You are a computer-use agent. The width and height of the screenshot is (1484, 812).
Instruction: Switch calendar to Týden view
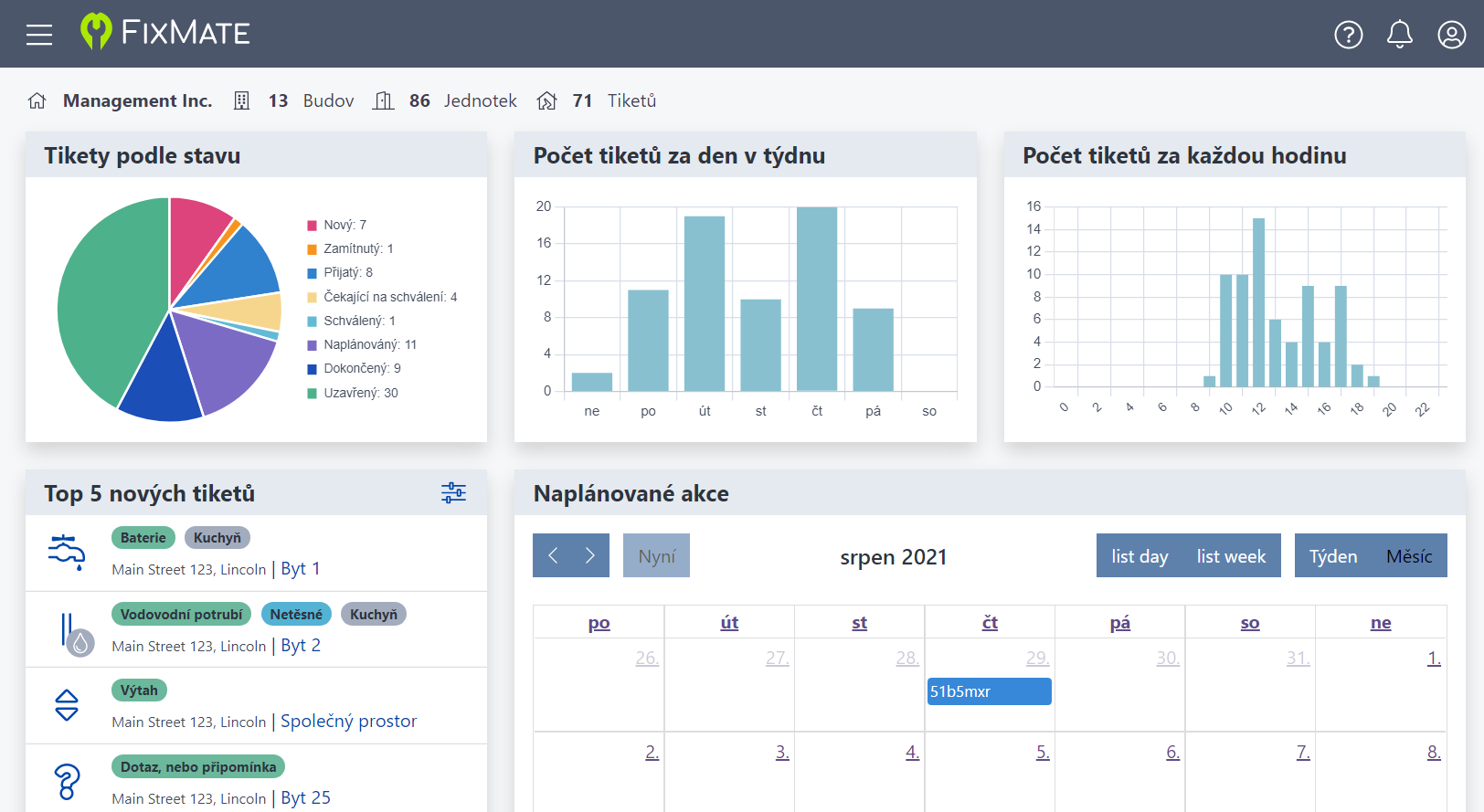click(1332, 556)
